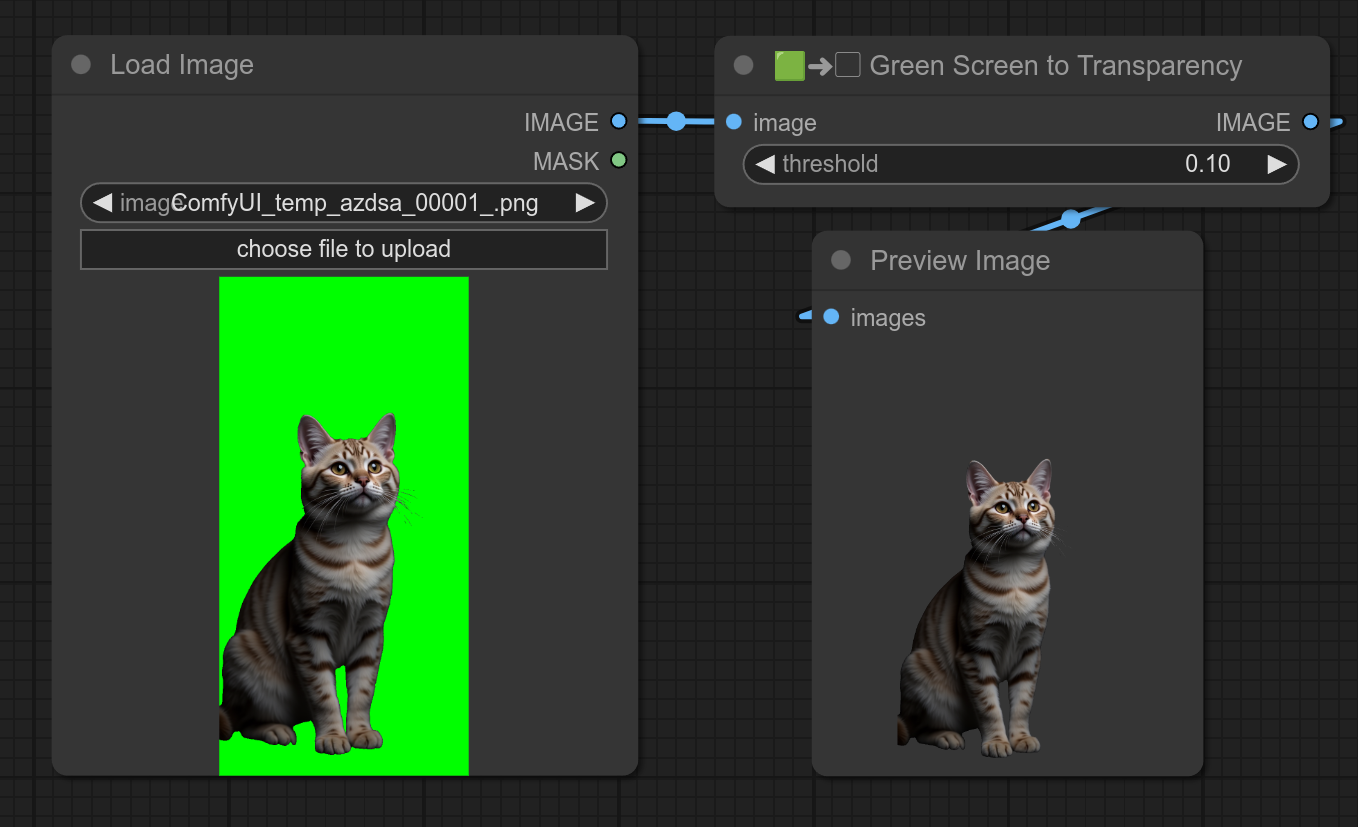Click the choose file to upload button
The width and height of the screenshot is (1358, 827).
[x=344, y=249]
